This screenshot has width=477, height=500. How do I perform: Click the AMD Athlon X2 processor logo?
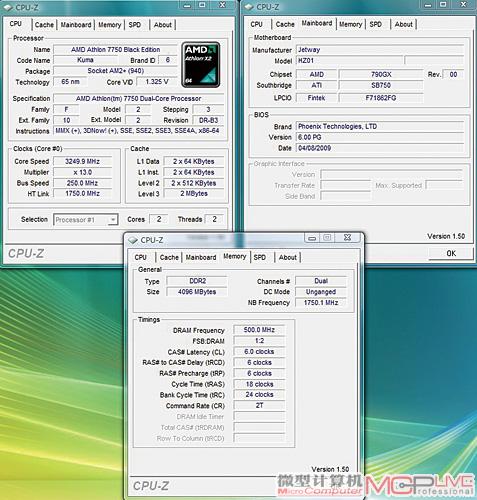pyautogui.click(x=201, y=65)
